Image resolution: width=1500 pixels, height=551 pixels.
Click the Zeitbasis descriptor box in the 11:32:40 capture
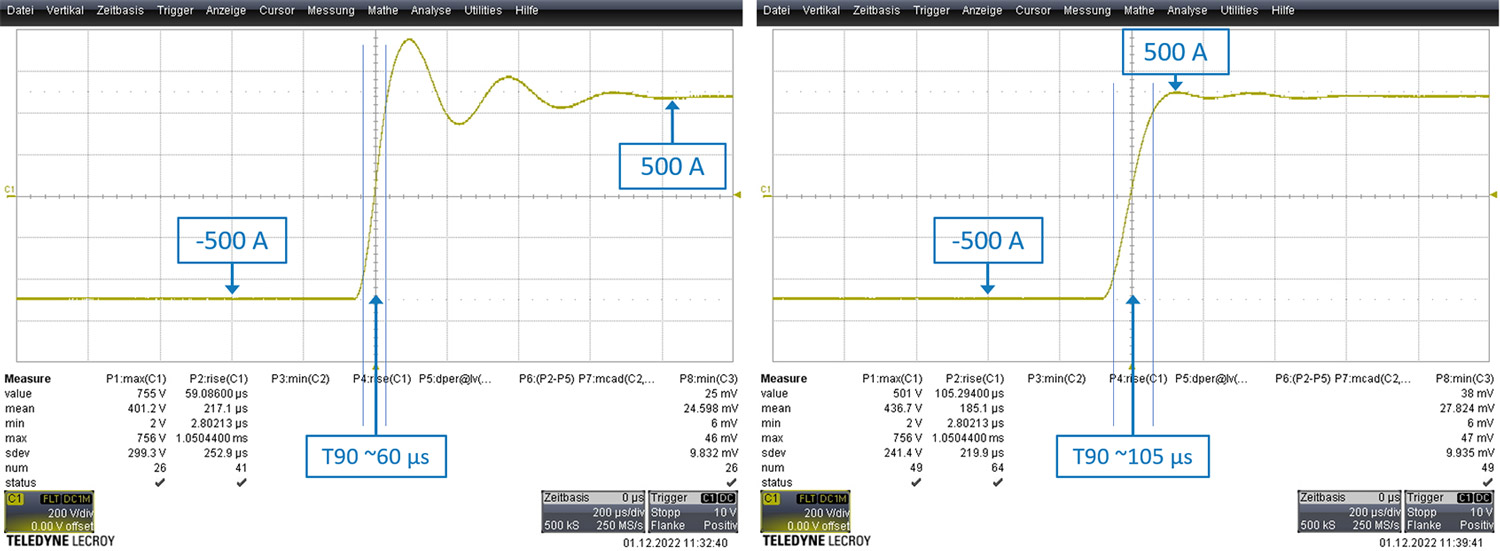591,511
